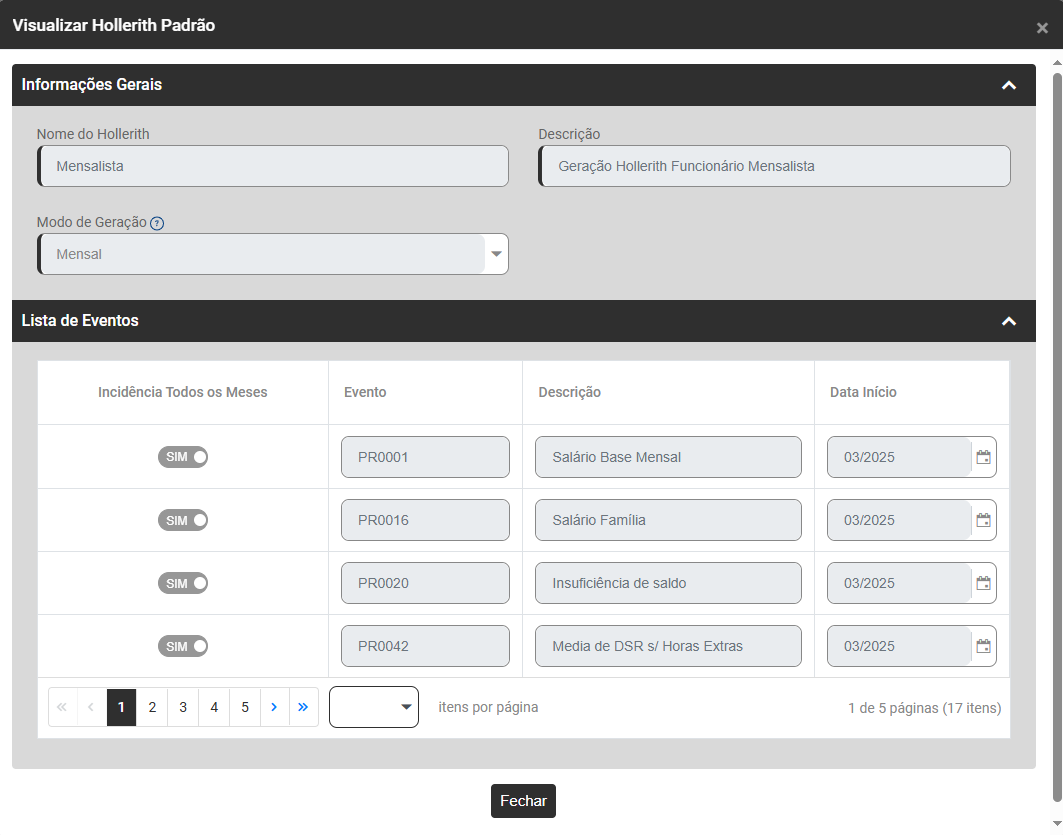Toggle SIM switch for event PR0042

tap(183, 646)
